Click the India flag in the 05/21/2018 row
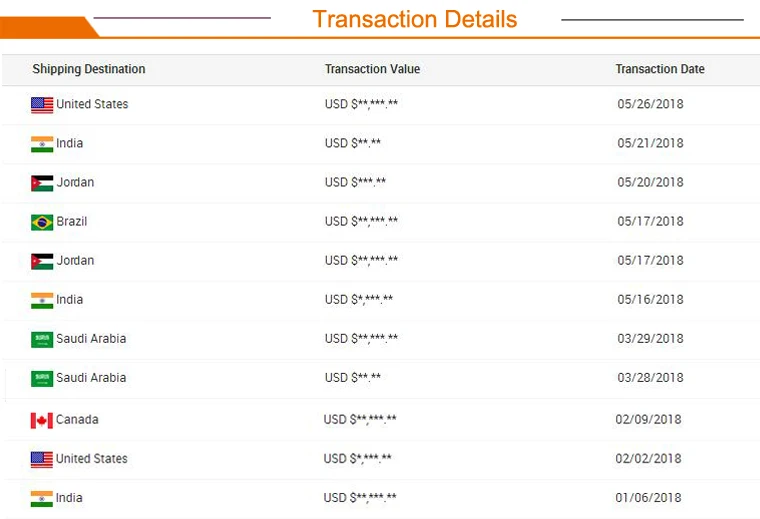760x519 pixels. pos(42,144)
